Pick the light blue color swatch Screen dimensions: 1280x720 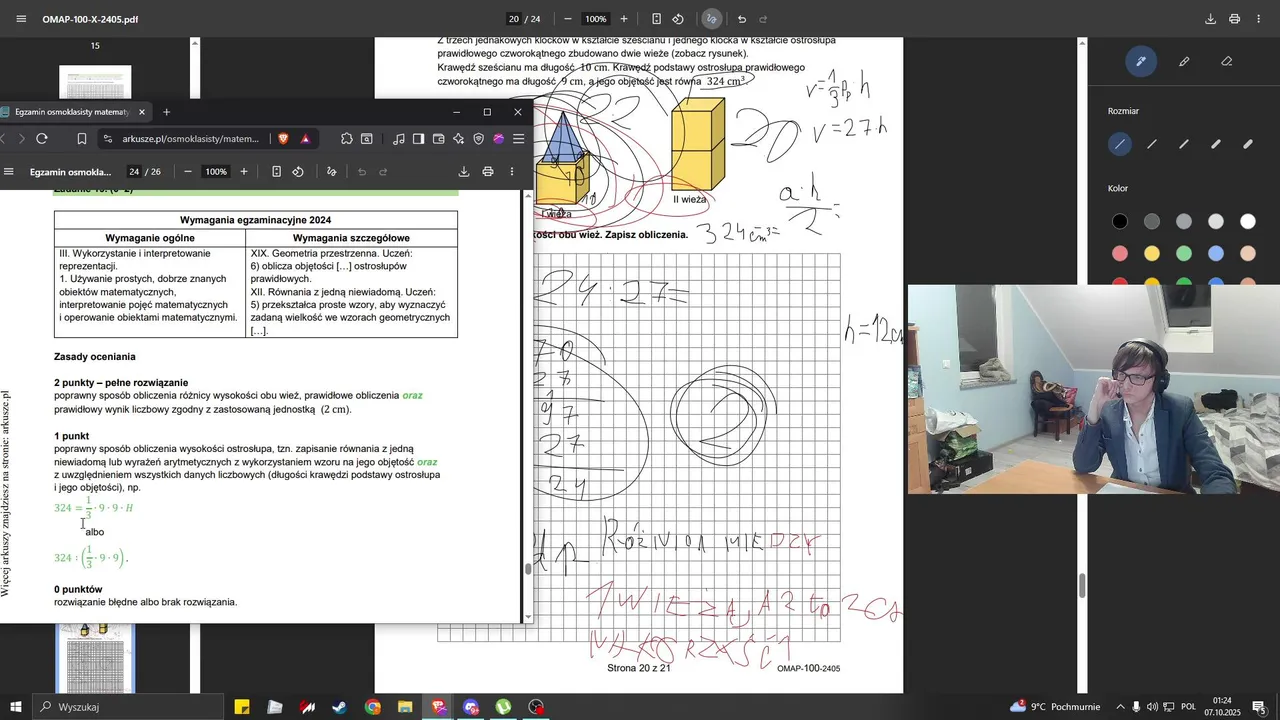1216,253
